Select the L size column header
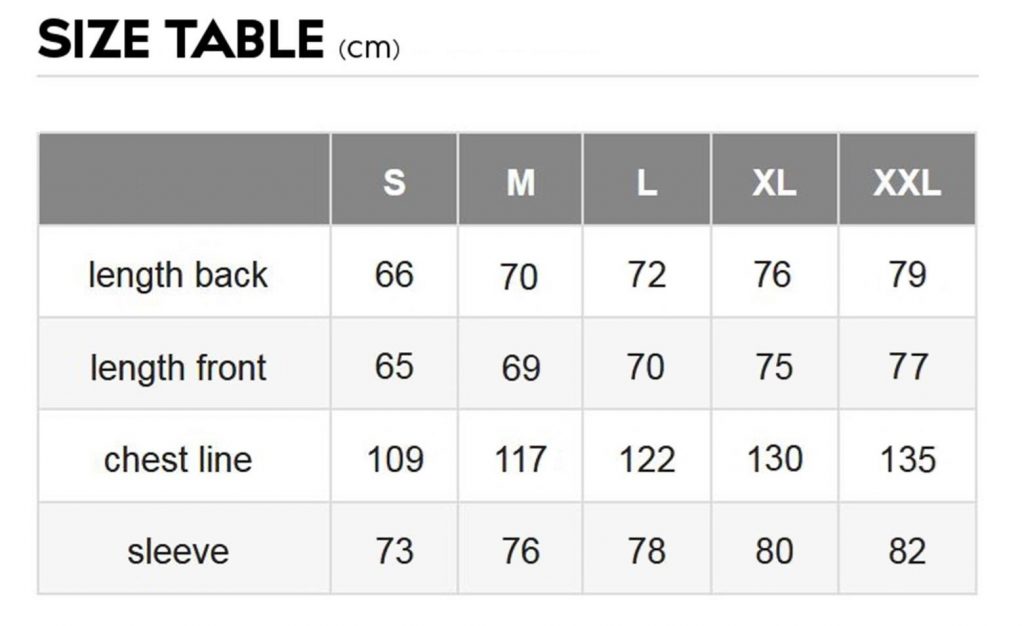The height and width of the screenshot is (626, 1024). [647, 182]
